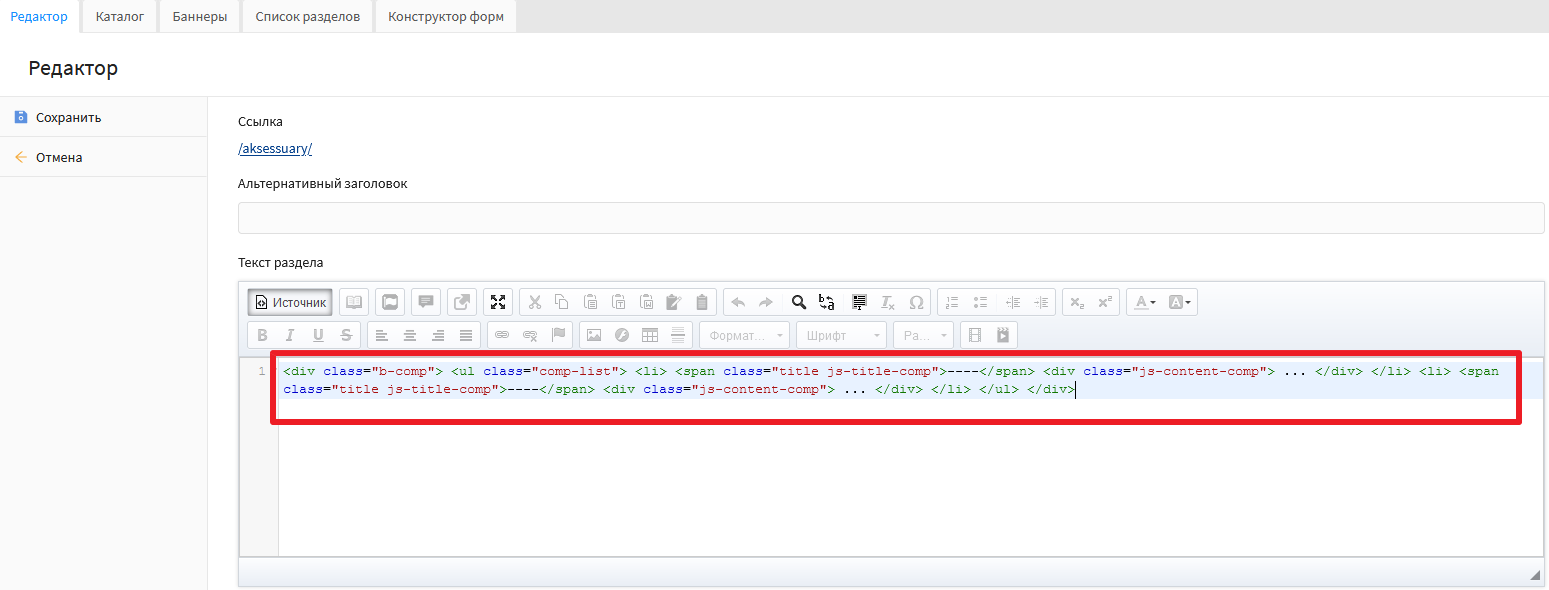Click the maximize editor icon

point(497,302)
